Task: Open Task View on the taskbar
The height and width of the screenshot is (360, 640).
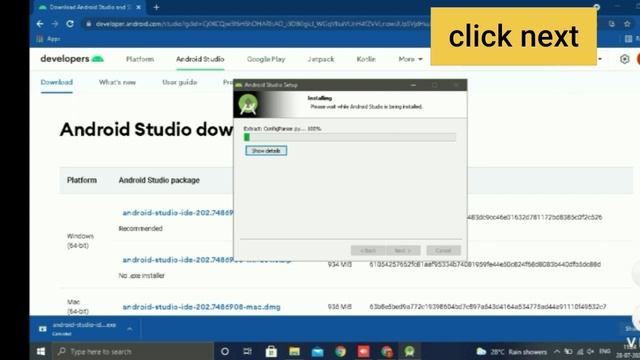Action: click(x=247, y=351)
